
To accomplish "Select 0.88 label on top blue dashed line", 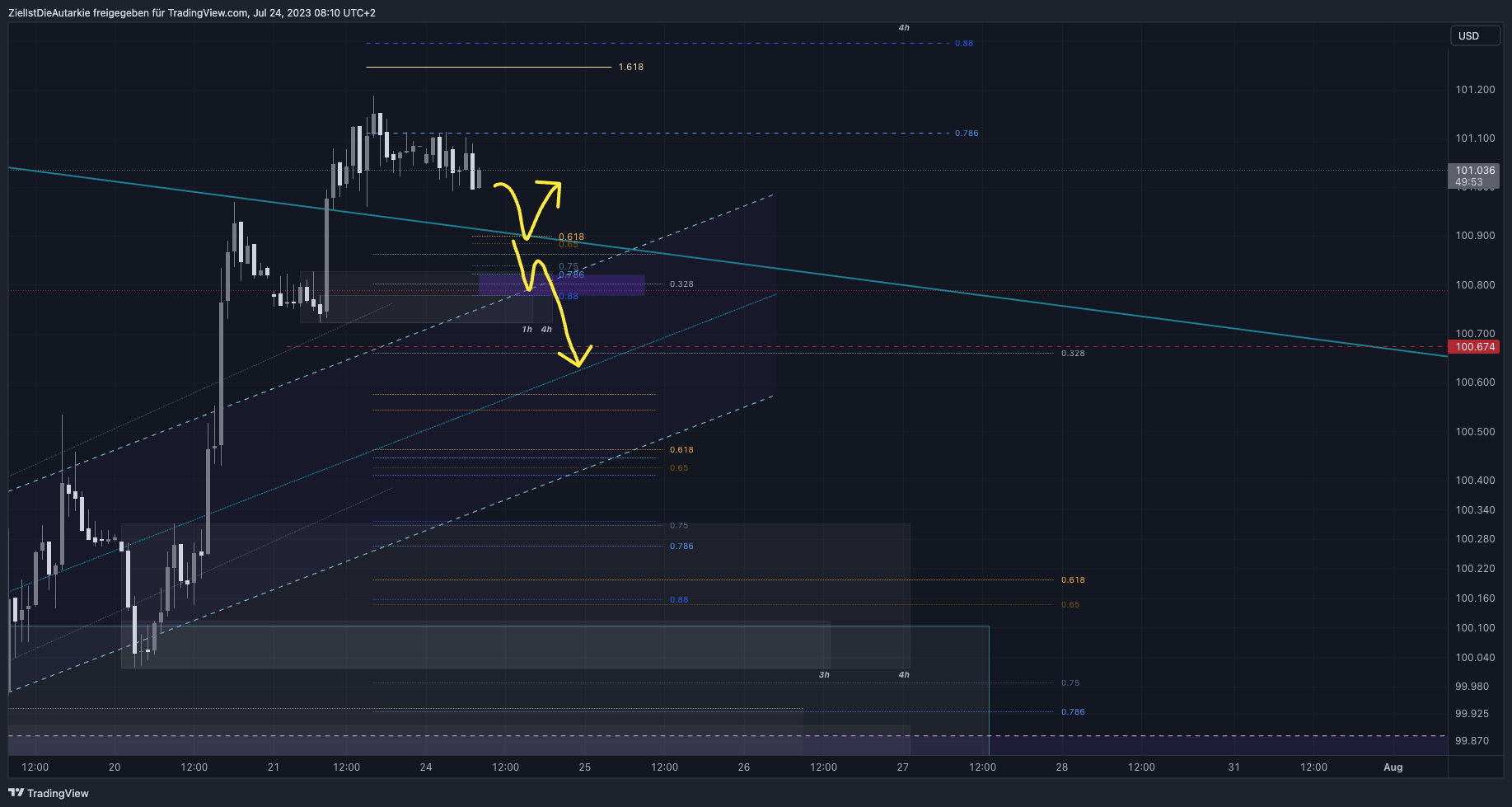I will click(964, 44).
